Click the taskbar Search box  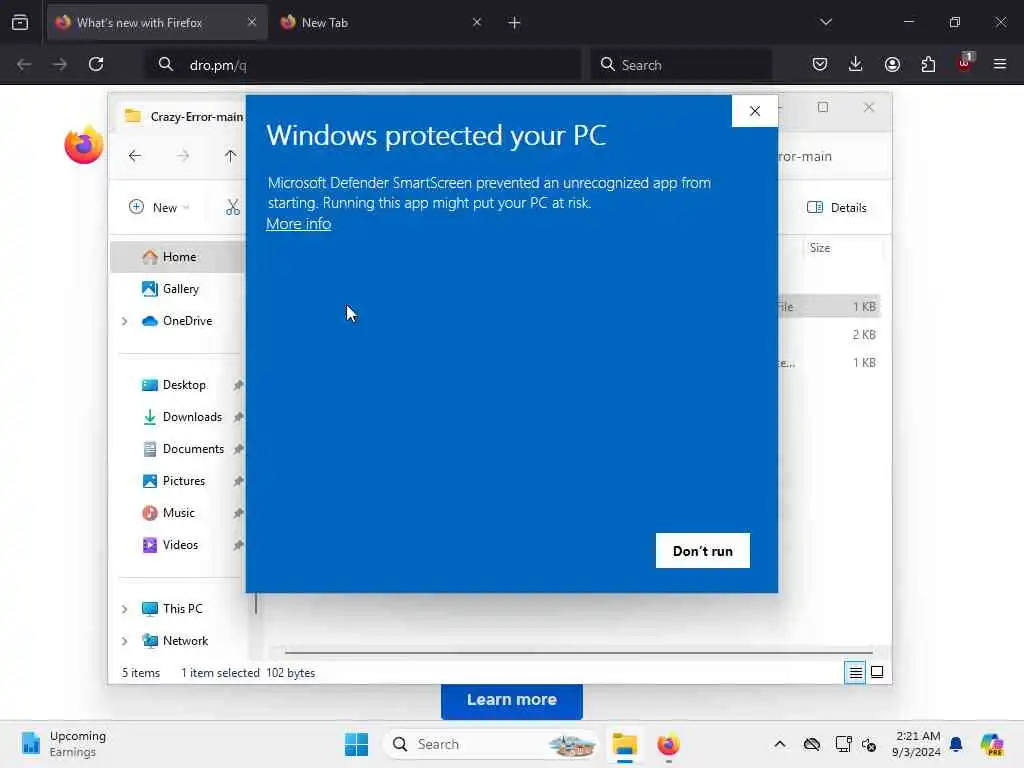pyautogui.click(x=491, y=744)
